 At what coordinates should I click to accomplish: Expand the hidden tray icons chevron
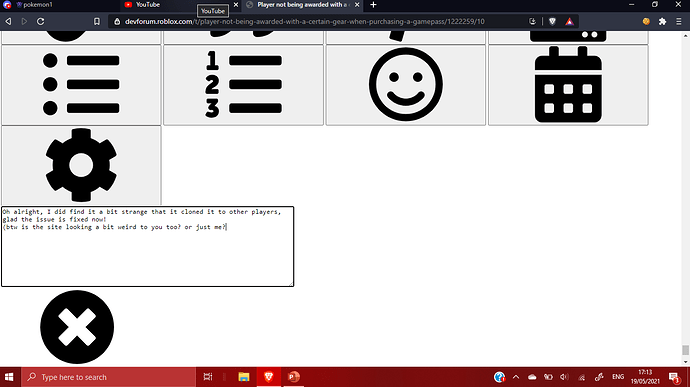click(516, 377)
